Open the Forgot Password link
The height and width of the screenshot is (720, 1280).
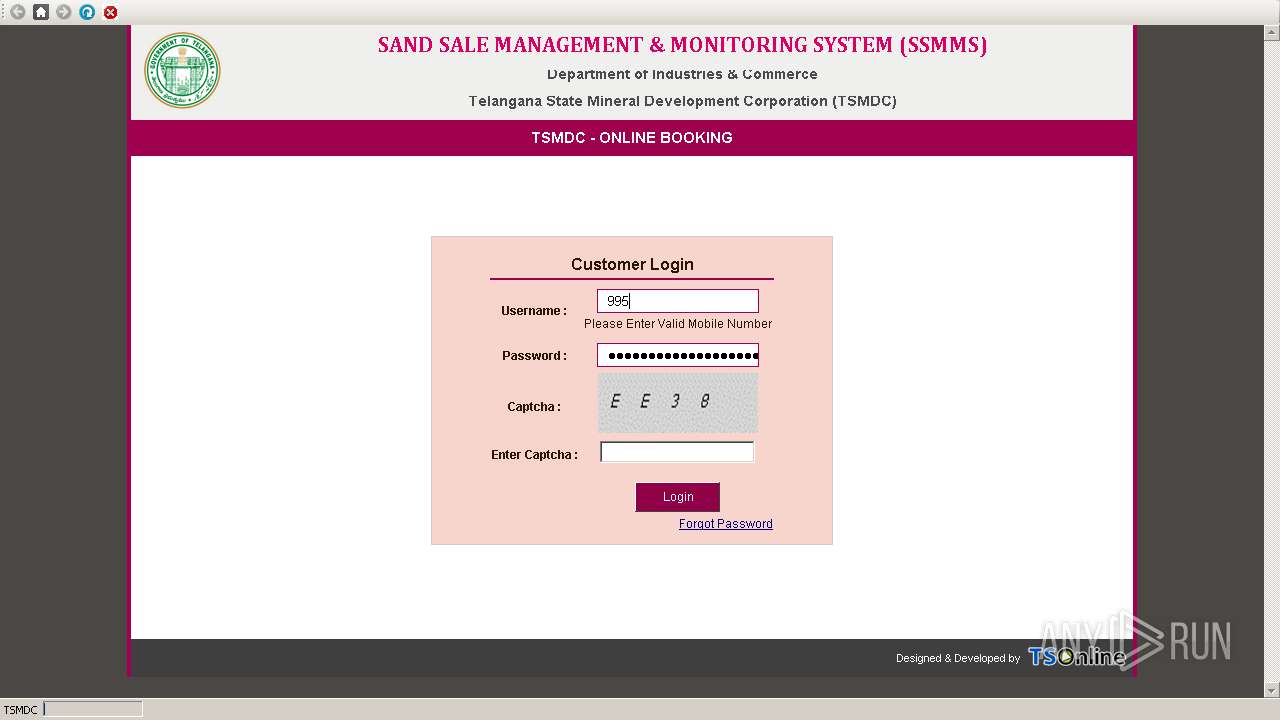[726, 524]
